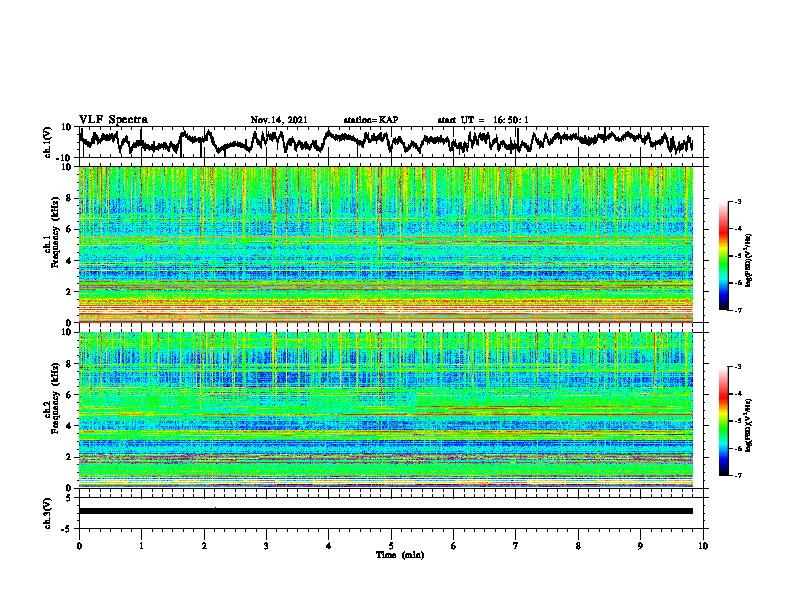Select the "start UT = 16:50: 1" text

click(x=483, y=120)
